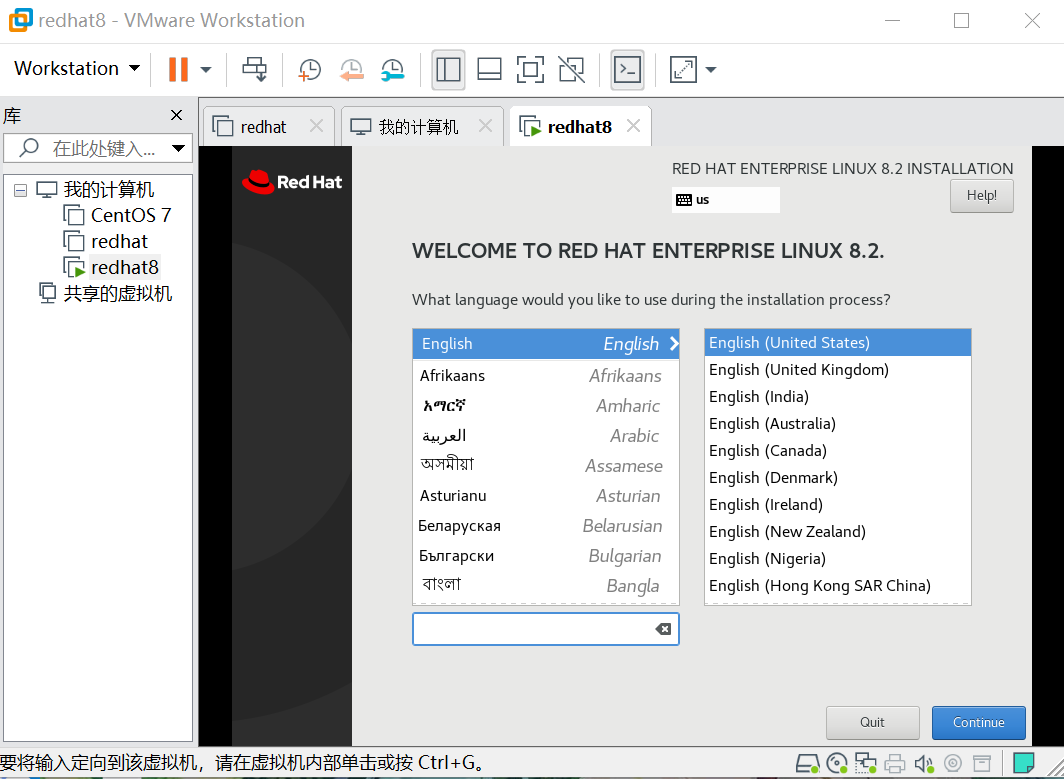Take a snapshot of the virtual machine
Viewport: 1064px width, 779px height.
[309, 69]
